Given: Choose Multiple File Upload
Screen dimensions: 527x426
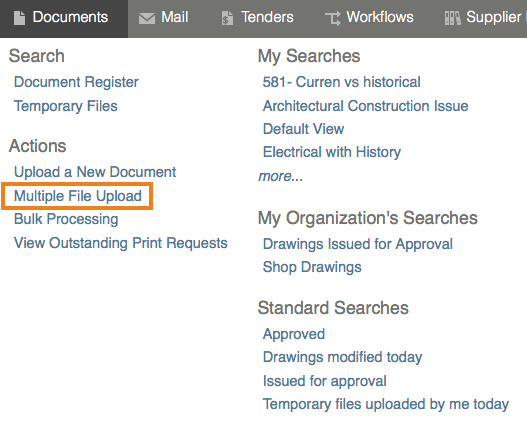Looking at the screenshot, I should point(78,196).
